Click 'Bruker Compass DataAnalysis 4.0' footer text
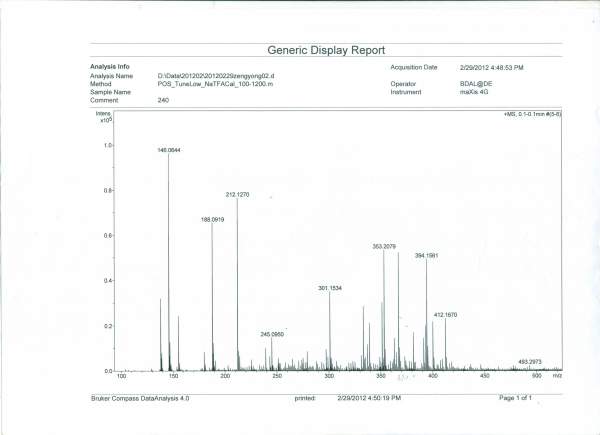Image resolution: width=600 pixels, height=435 pixels. pyautogui.click(x=140, y=398)
